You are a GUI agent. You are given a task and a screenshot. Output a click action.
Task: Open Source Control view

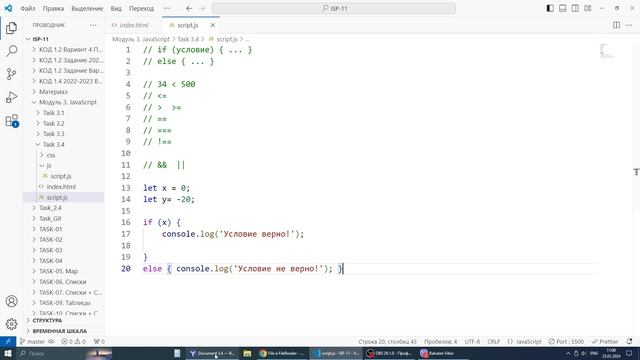click(11, 74)
